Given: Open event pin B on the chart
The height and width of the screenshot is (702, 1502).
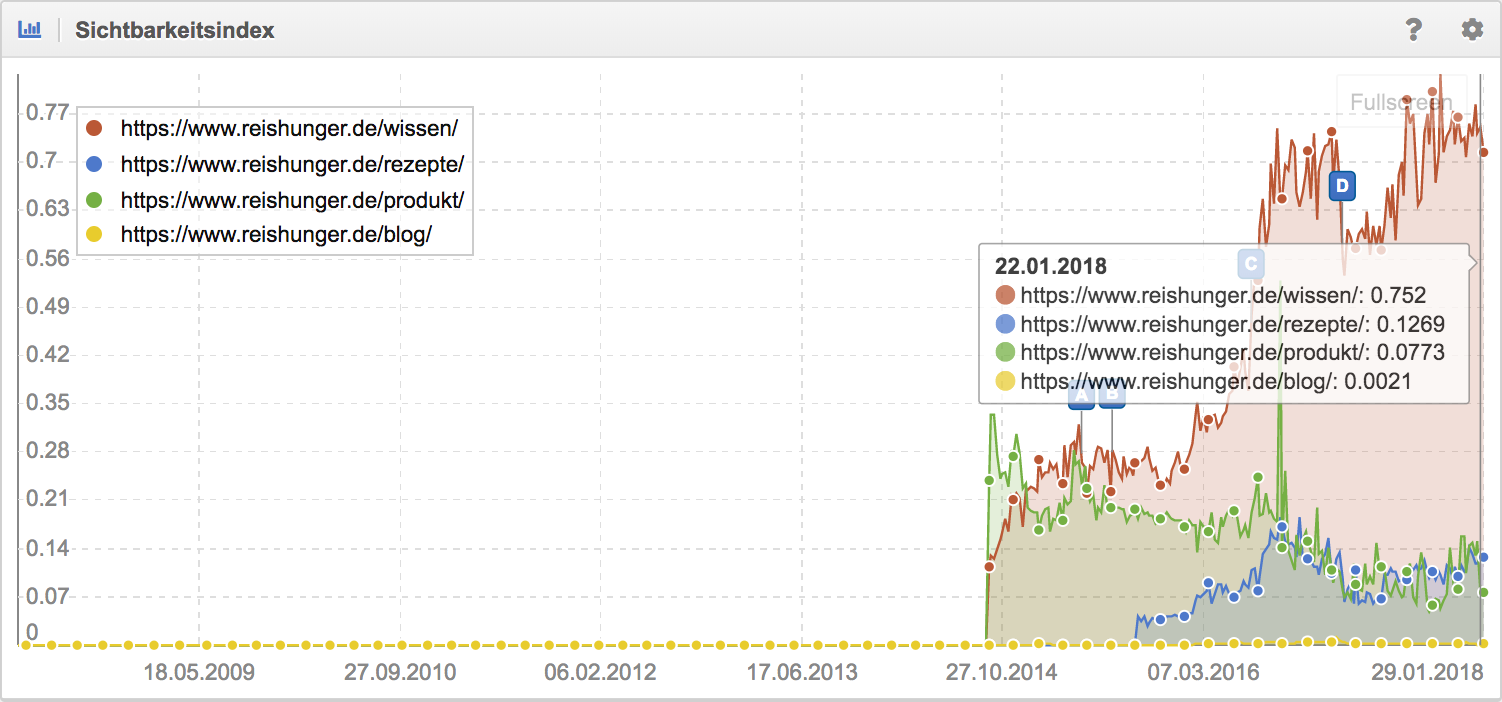Looking at the screenshot, I should 1112,396.
